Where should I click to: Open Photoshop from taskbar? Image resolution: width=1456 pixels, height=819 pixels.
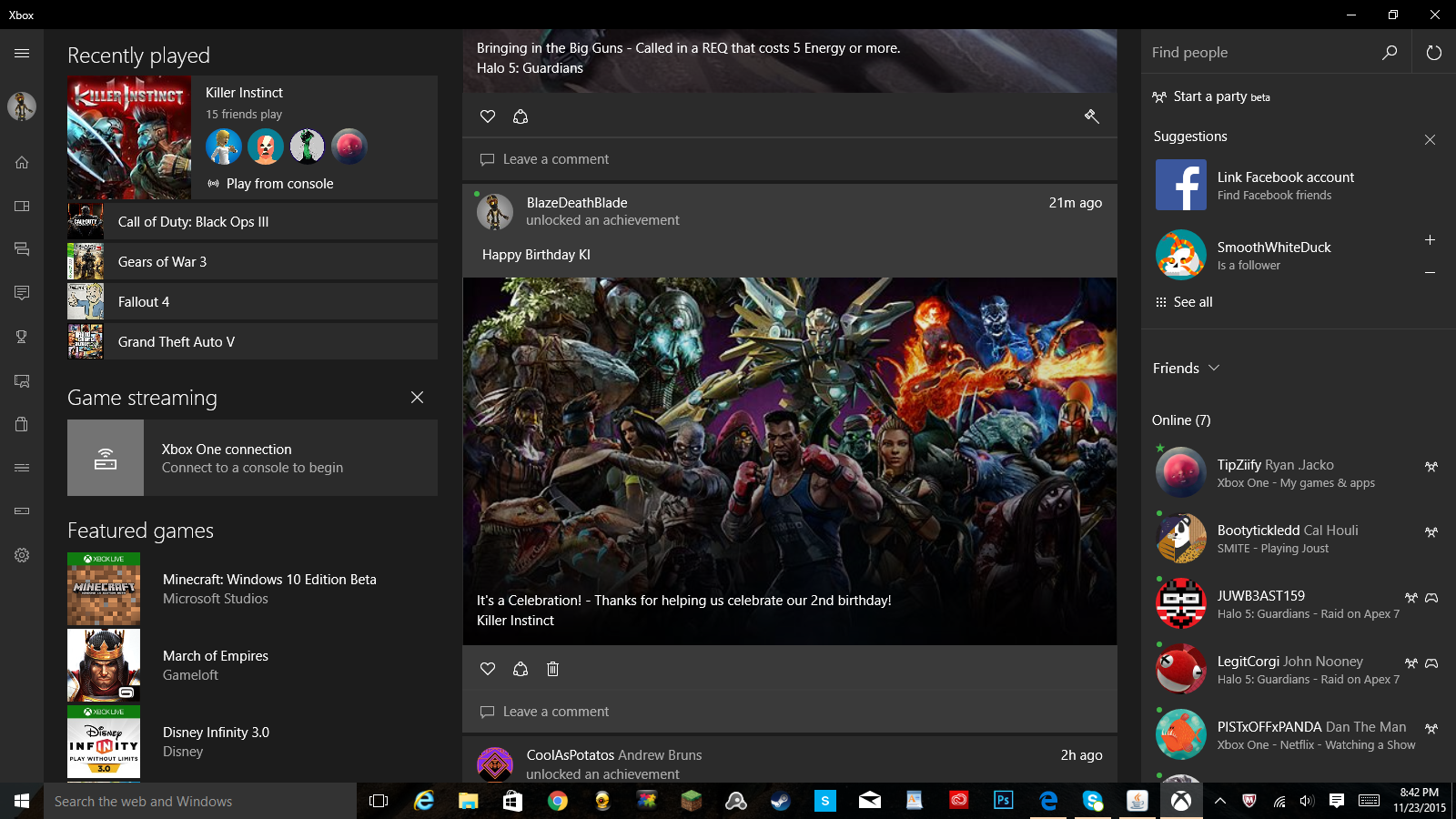(1003, 801)
